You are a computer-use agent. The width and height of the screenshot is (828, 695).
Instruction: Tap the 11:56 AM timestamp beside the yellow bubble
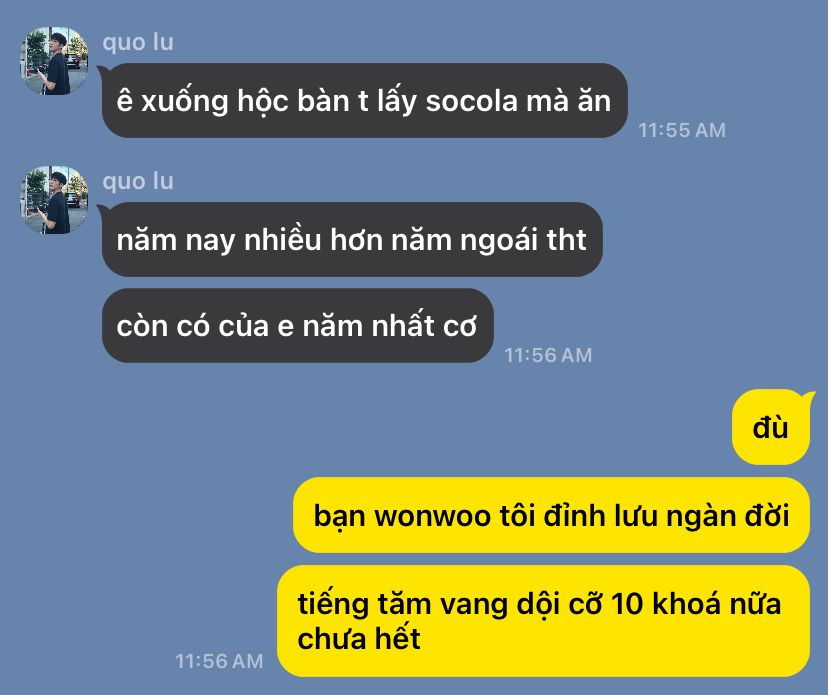[x=219, y=661]
